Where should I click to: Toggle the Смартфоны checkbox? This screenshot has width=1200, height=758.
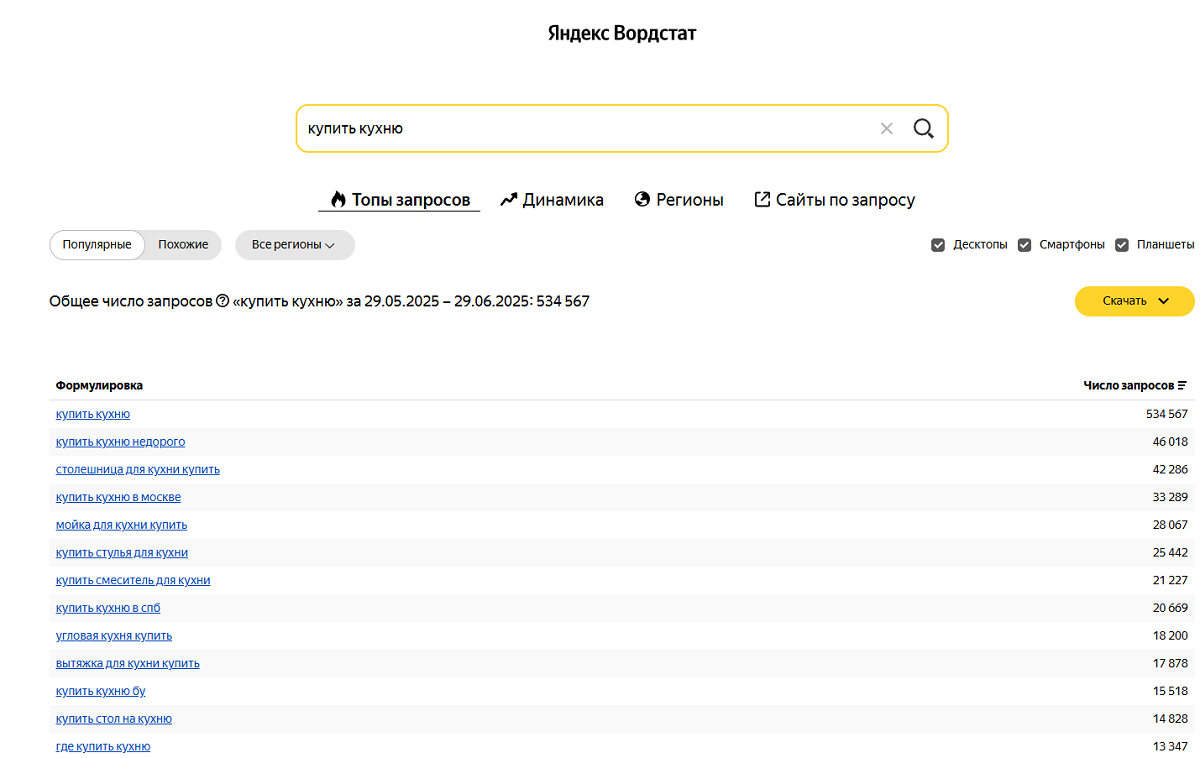(x=1024, y=245)
